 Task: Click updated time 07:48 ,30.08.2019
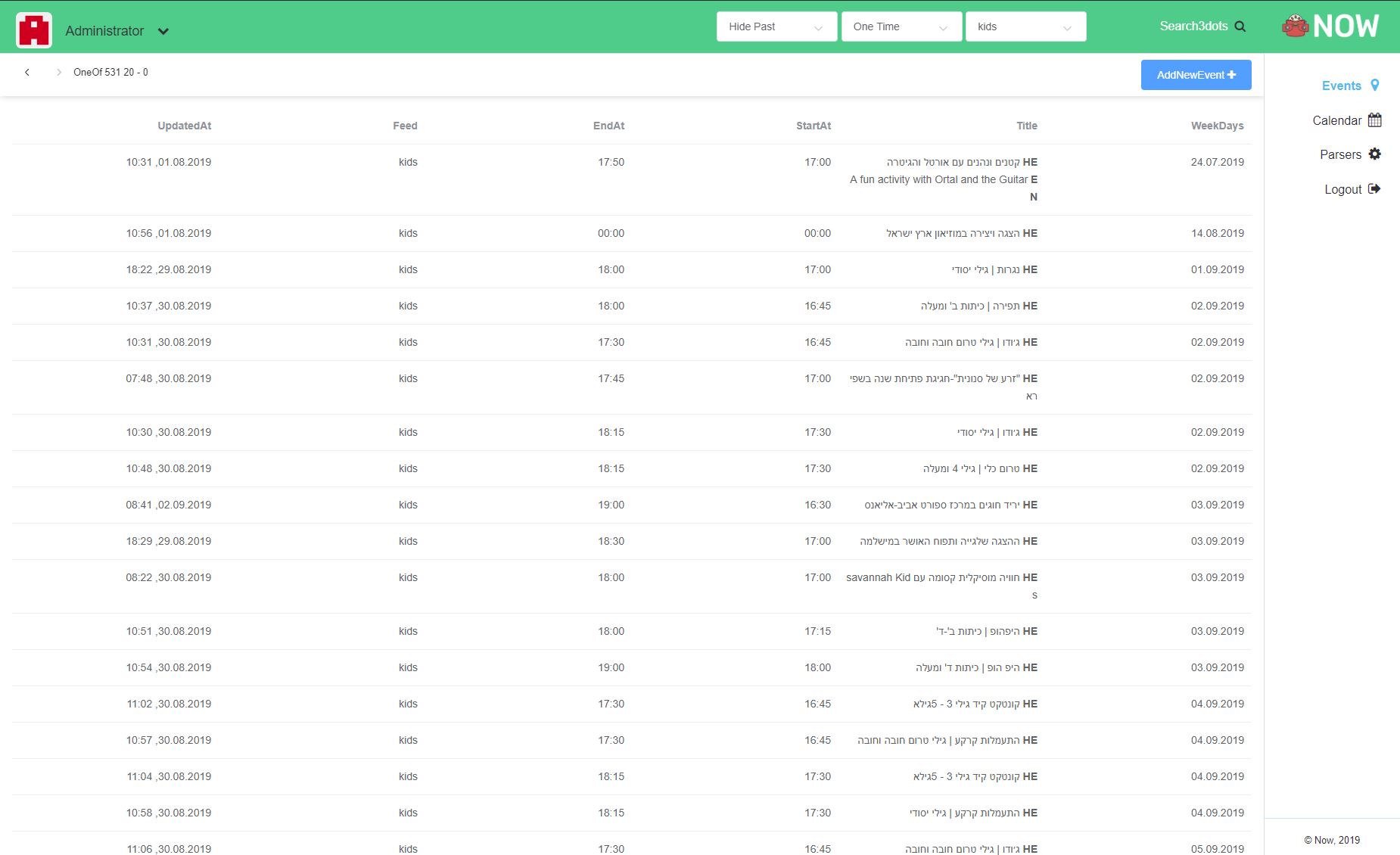[168, 378]
